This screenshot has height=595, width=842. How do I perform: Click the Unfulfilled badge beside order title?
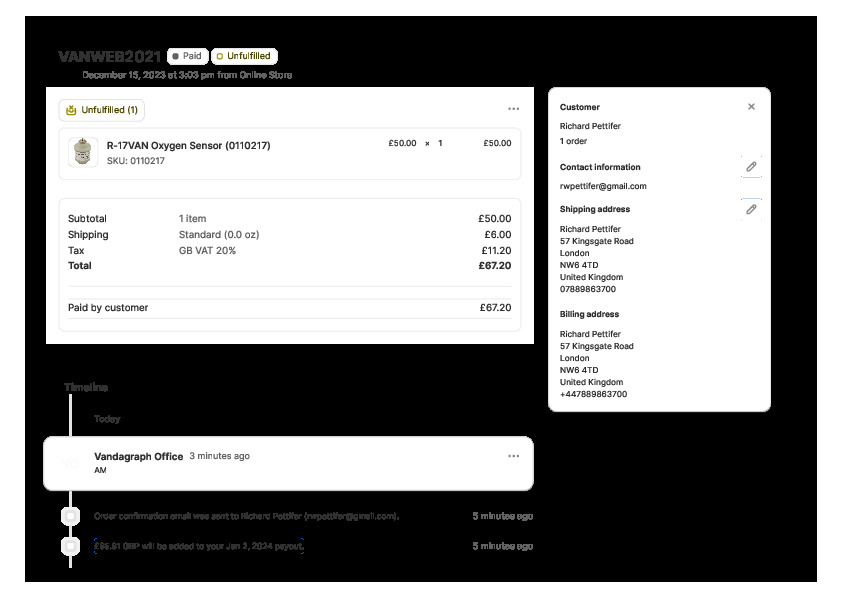coord(244,56)
